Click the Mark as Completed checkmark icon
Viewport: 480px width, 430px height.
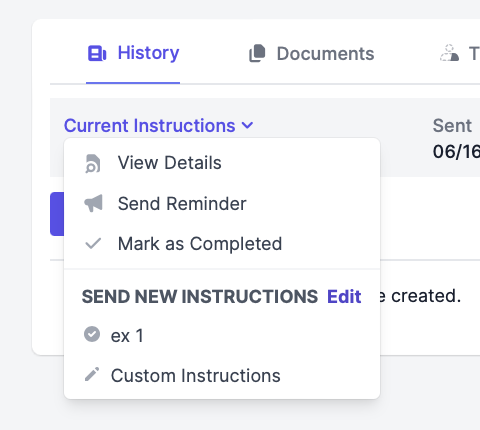93,244
